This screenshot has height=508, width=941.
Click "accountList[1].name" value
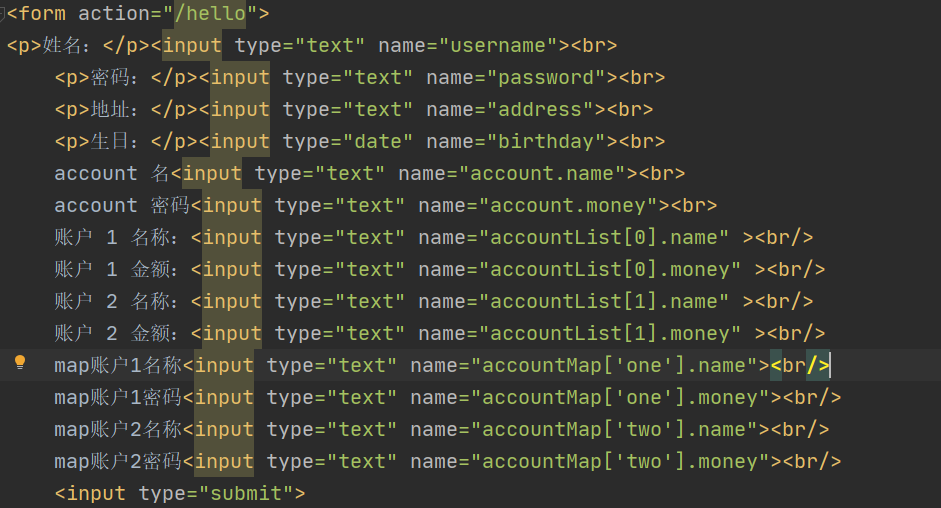pos(604,301)
